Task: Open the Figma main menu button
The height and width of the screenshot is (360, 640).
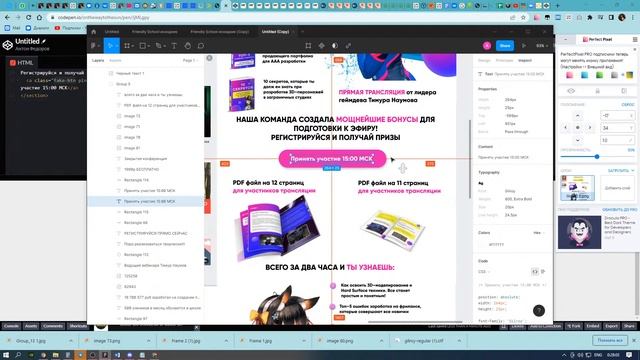Action: tap(94, 46)
